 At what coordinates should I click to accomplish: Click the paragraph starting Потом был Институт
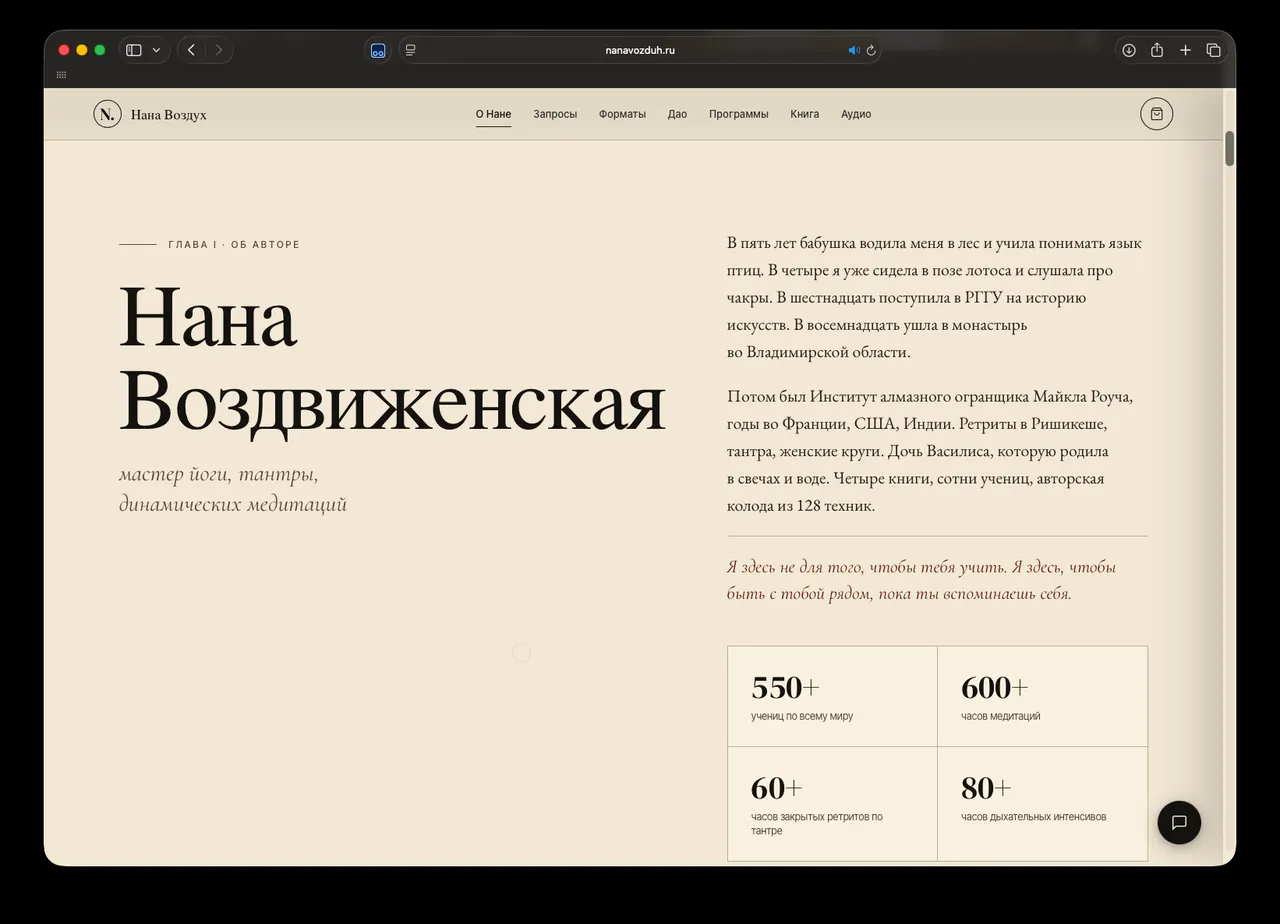tap(930, 451)
